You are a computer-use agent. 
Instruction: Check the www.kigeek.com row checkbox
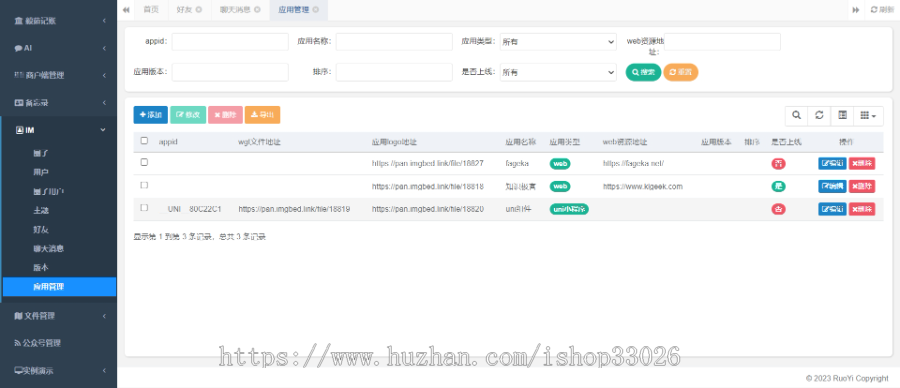click(144, 185)
